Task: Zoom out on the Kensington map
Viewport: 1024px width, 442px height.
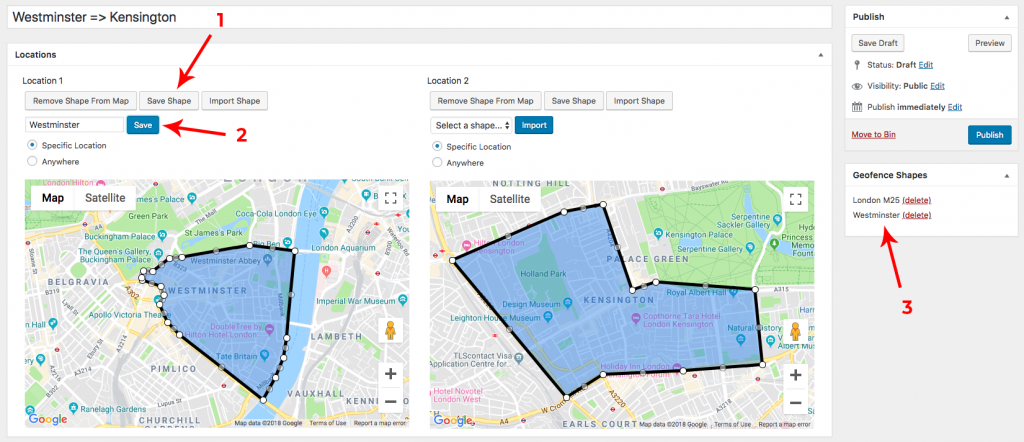Action: (795, 403)
